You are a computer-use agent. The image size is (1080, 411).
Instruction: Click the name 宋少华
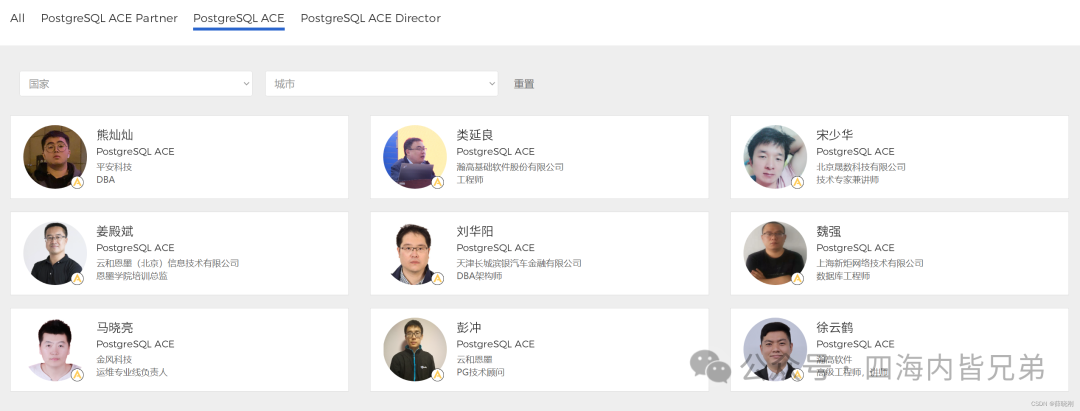point(834,135)
